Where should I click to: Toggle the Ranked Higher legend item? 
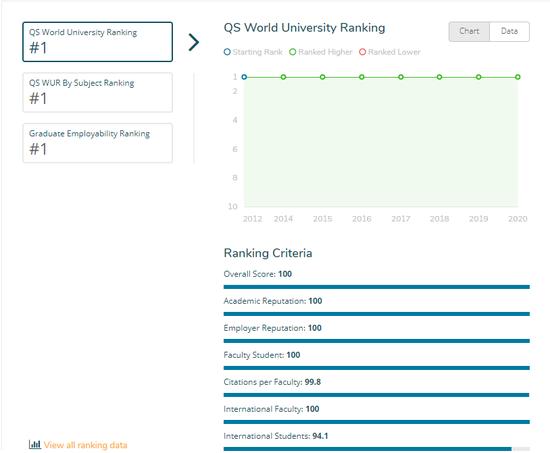(x=321, y=52)
